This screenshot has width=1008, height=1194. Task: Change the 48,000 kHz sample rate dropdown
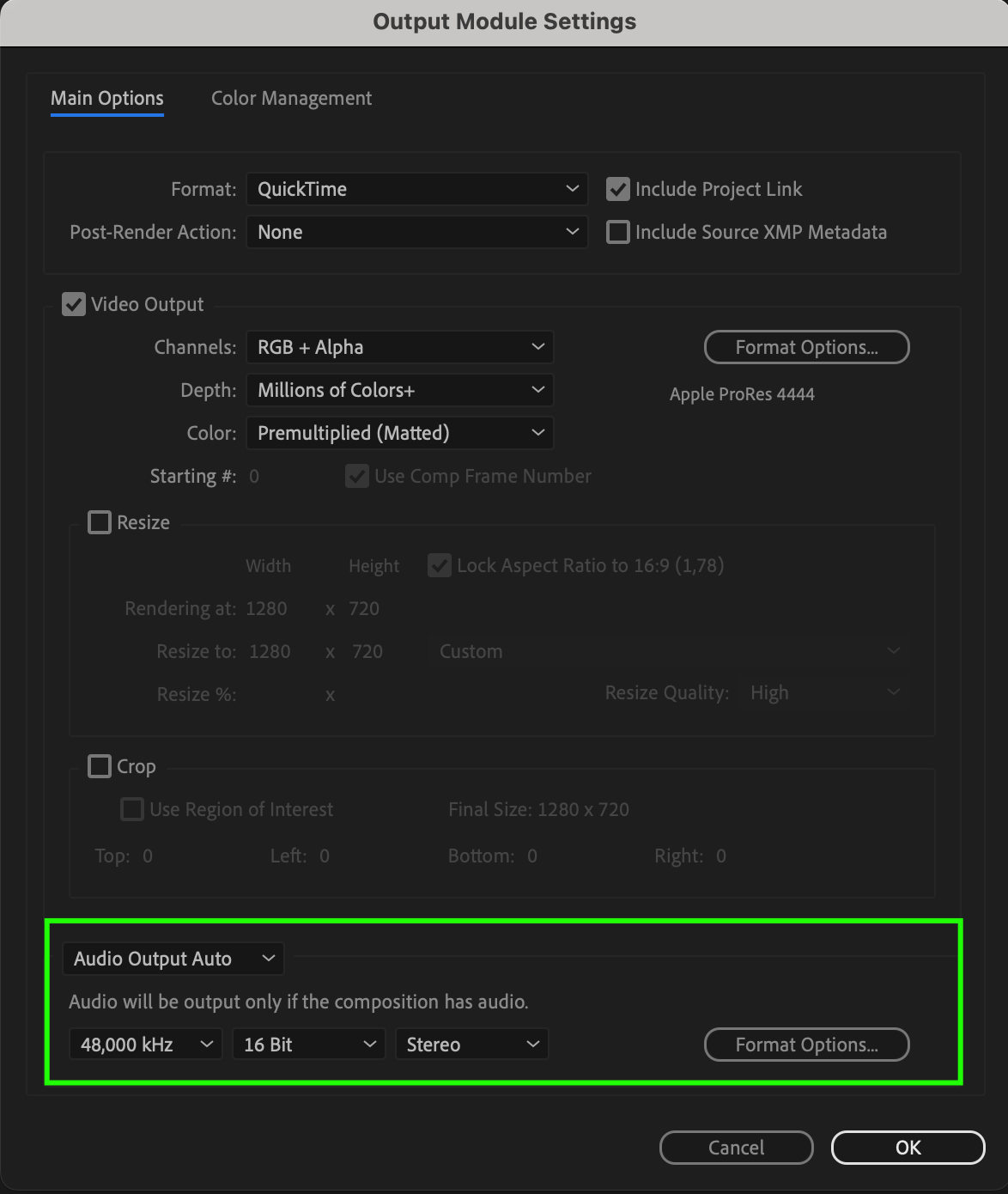pos(146,1045)
